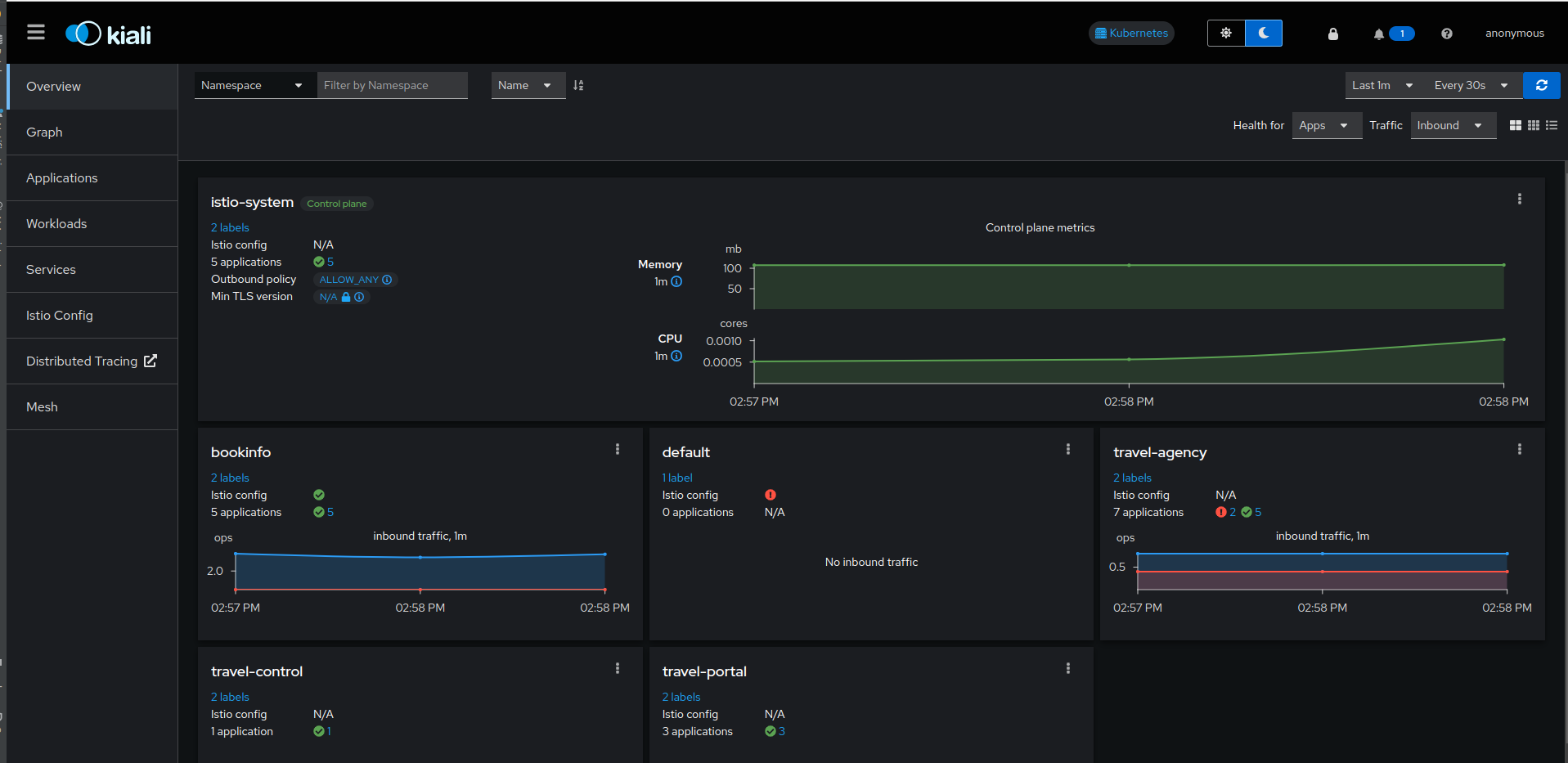Click the mTLS lock icon in header

pos(1332,34)
